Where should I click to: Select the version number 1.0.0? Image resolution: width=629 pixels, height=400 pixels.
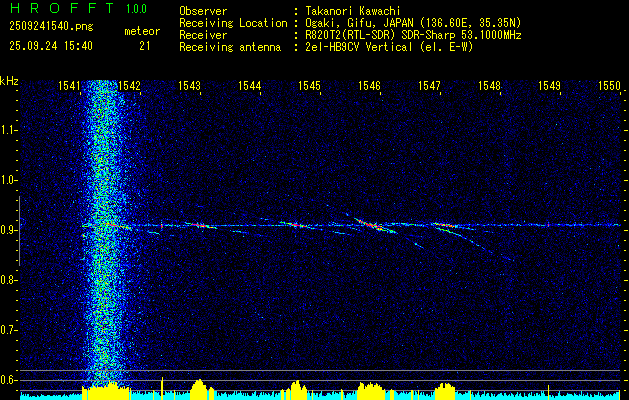(x=136, y=9)
